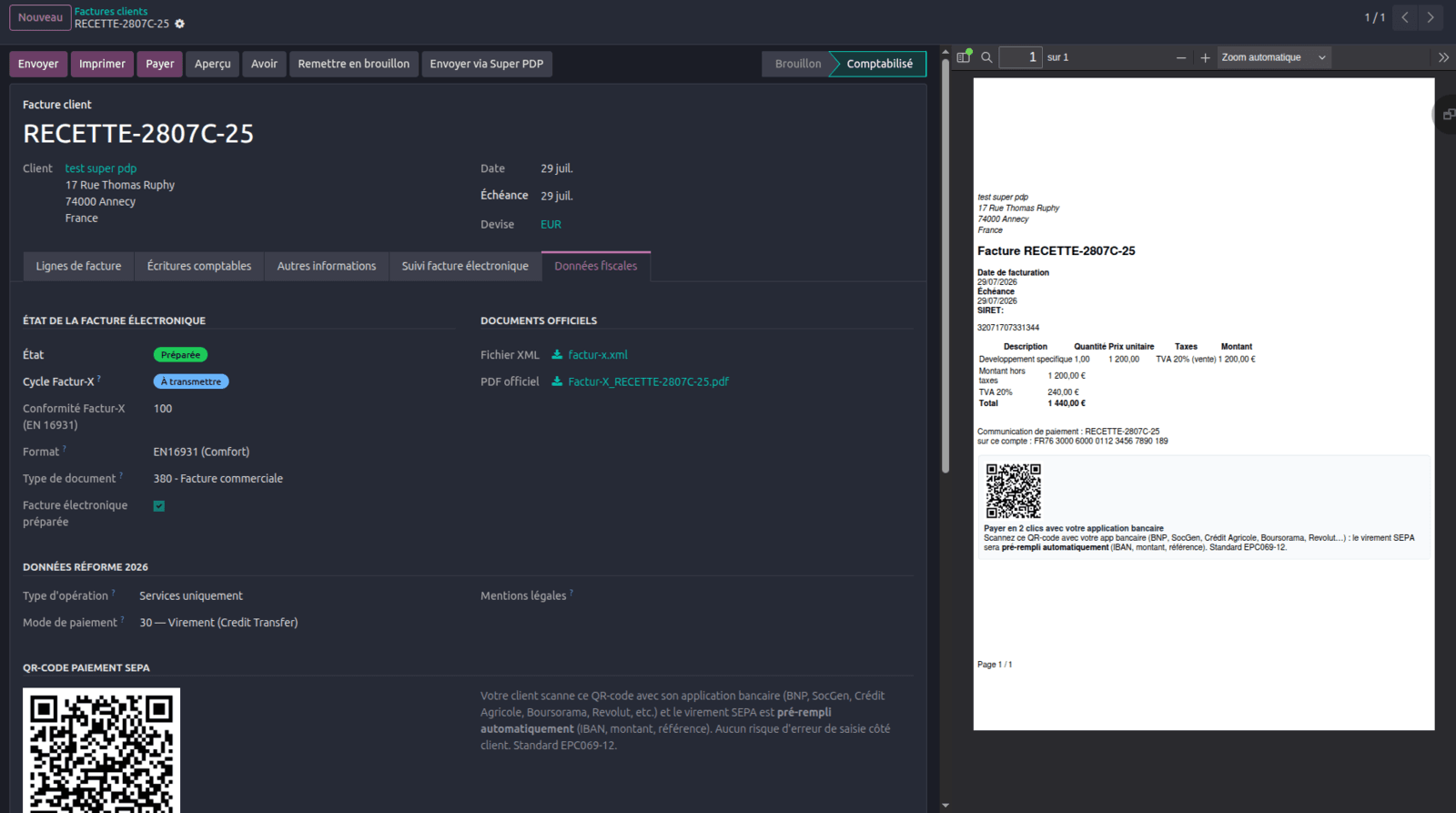Open the client link test super pdp

click(x=101, y=168)
